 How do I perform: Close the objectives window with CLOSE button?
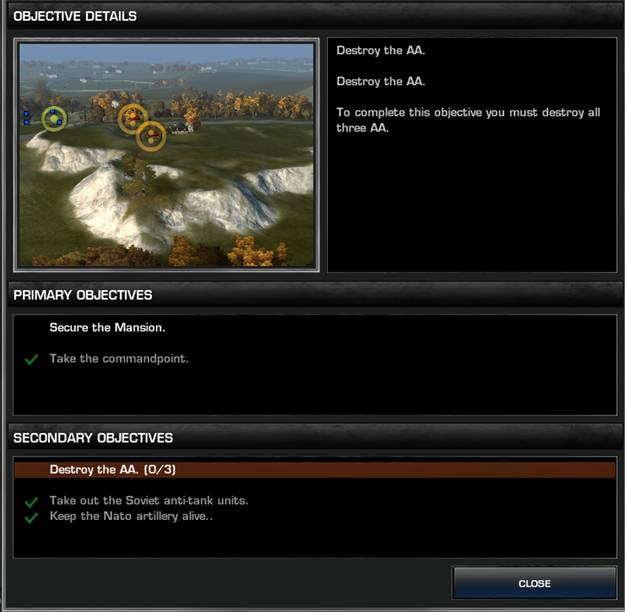click(535, 583)
